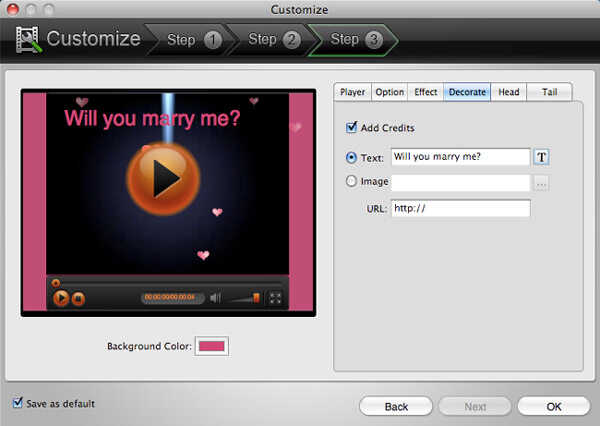Click the timecode display in preview player
600x426 pixels.
click(173, 297)
